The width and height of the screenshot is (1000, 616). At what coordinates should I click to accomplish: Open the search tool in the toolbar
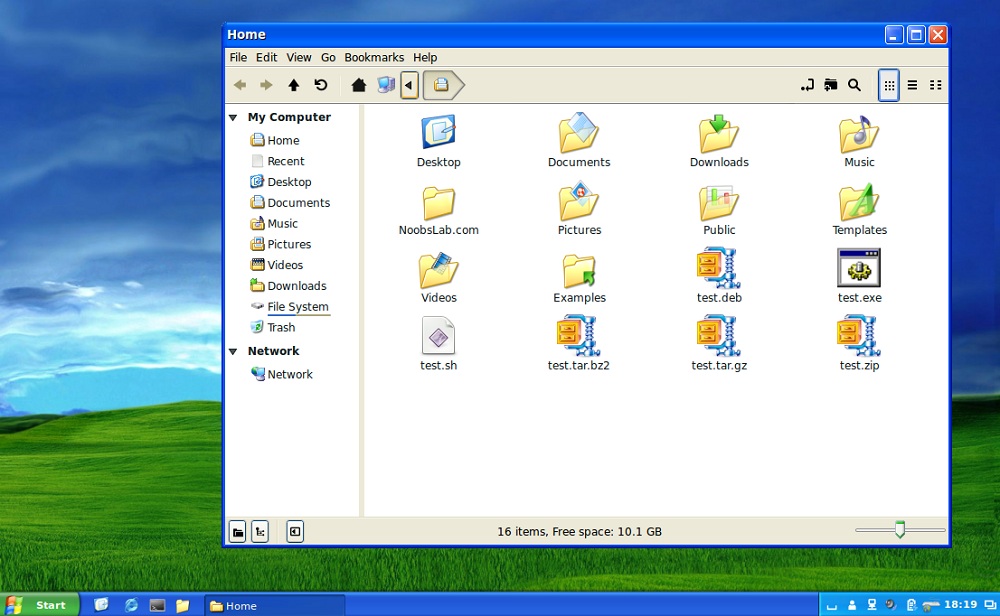coord(855,85)
